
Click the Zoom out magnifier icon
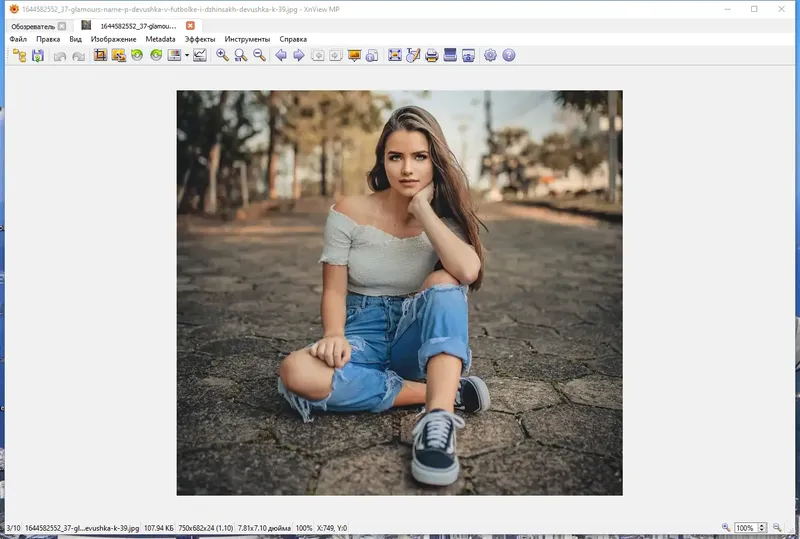coord(259,56)
